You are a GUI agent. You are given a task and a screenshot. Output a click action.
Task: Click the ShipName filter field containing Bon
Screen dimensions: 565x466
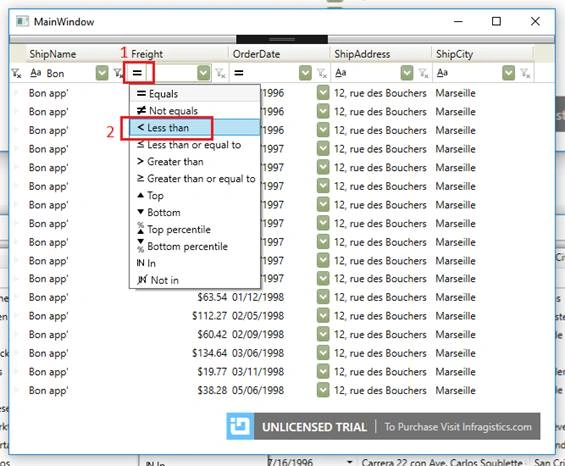pyautogui.click(x=70, y=74)
